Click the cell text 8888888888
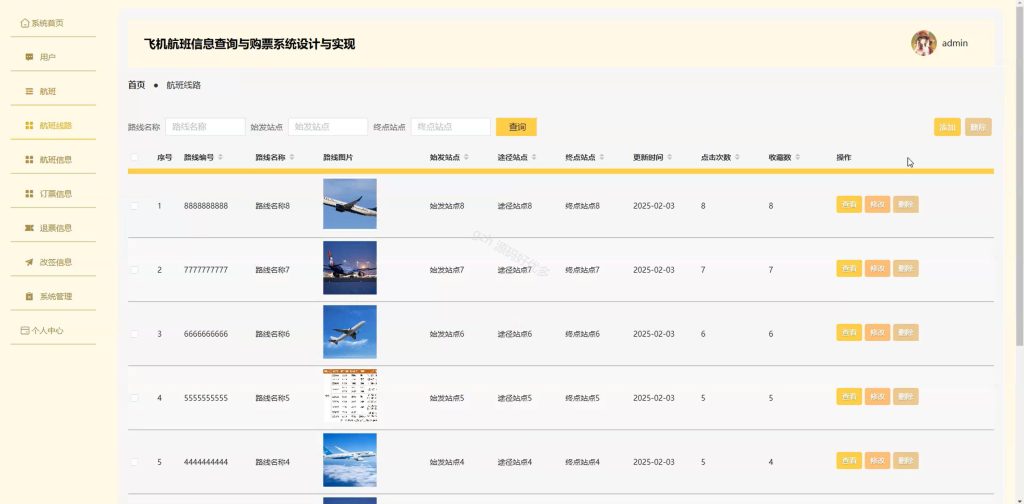 coord(206,206)
